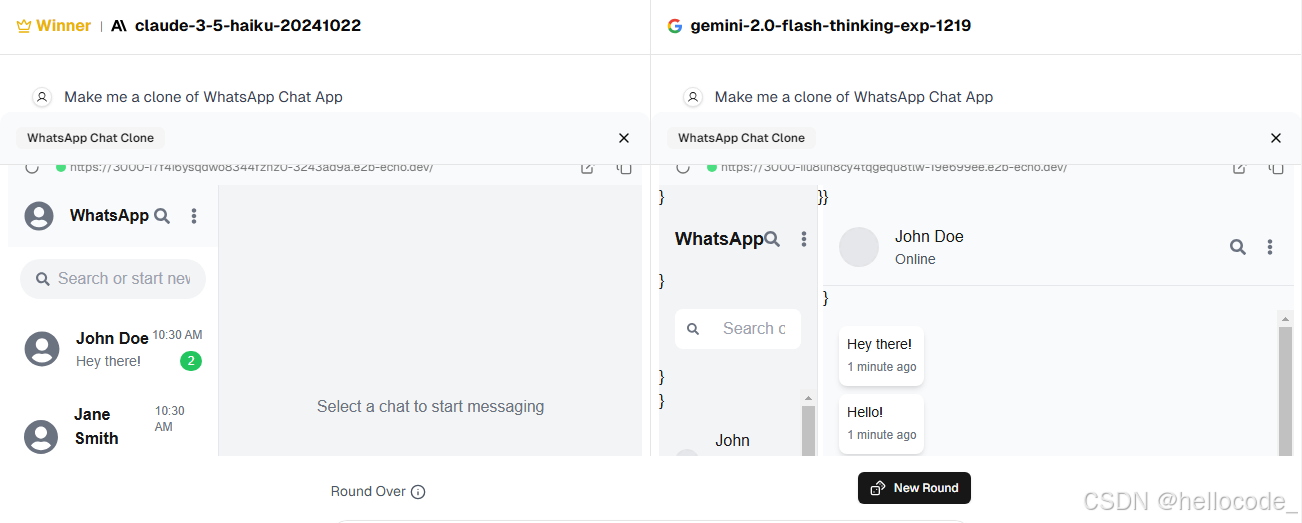This screenshot has height=523, width=1302.
Task: Open external link icon in right preview bar
Action: pyautogui.click(x=1239, y=167)
